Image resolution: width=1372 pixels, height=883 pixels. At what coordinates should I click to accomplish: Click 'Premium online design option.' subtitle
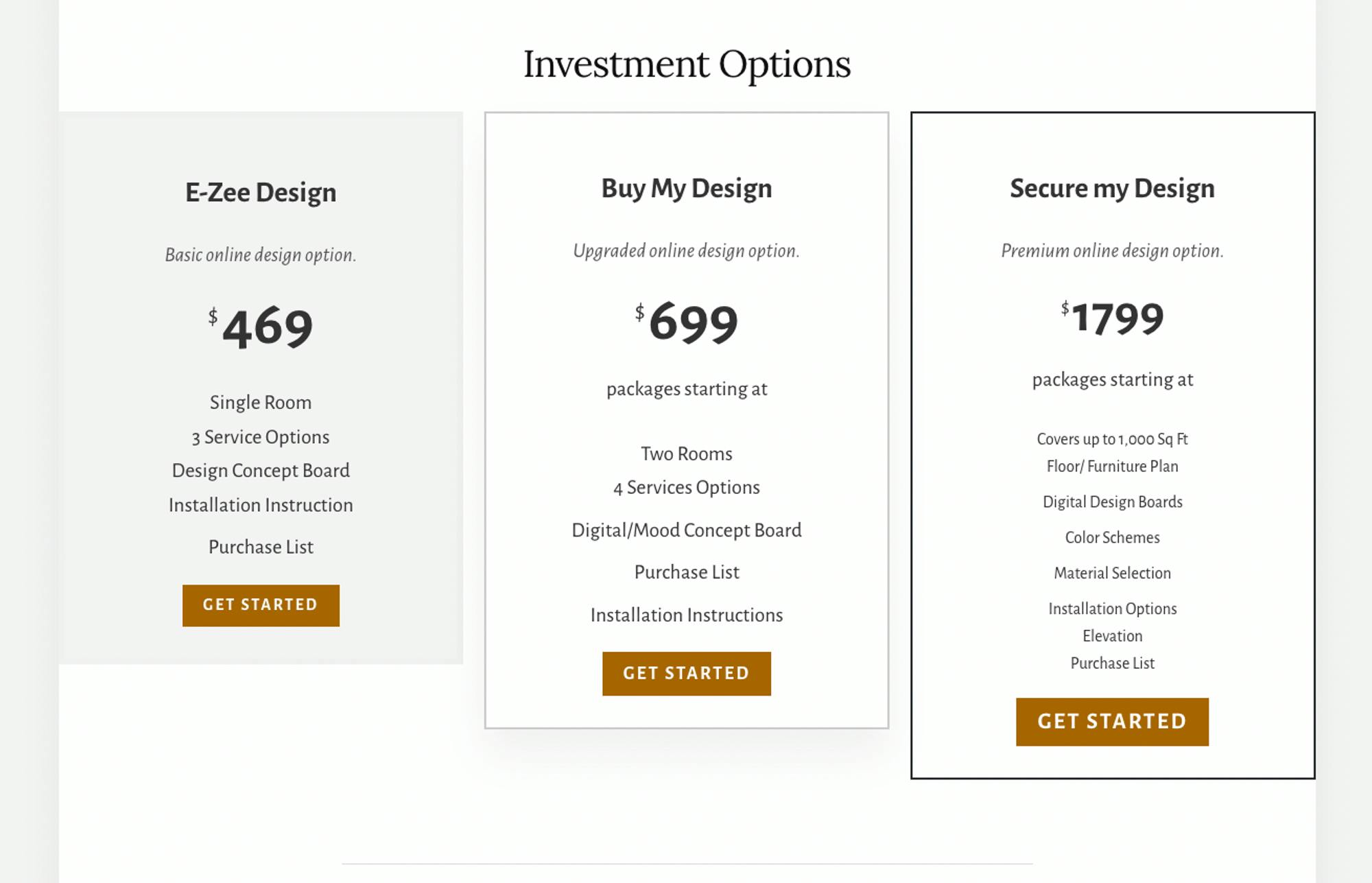[x=1112, y=251]
